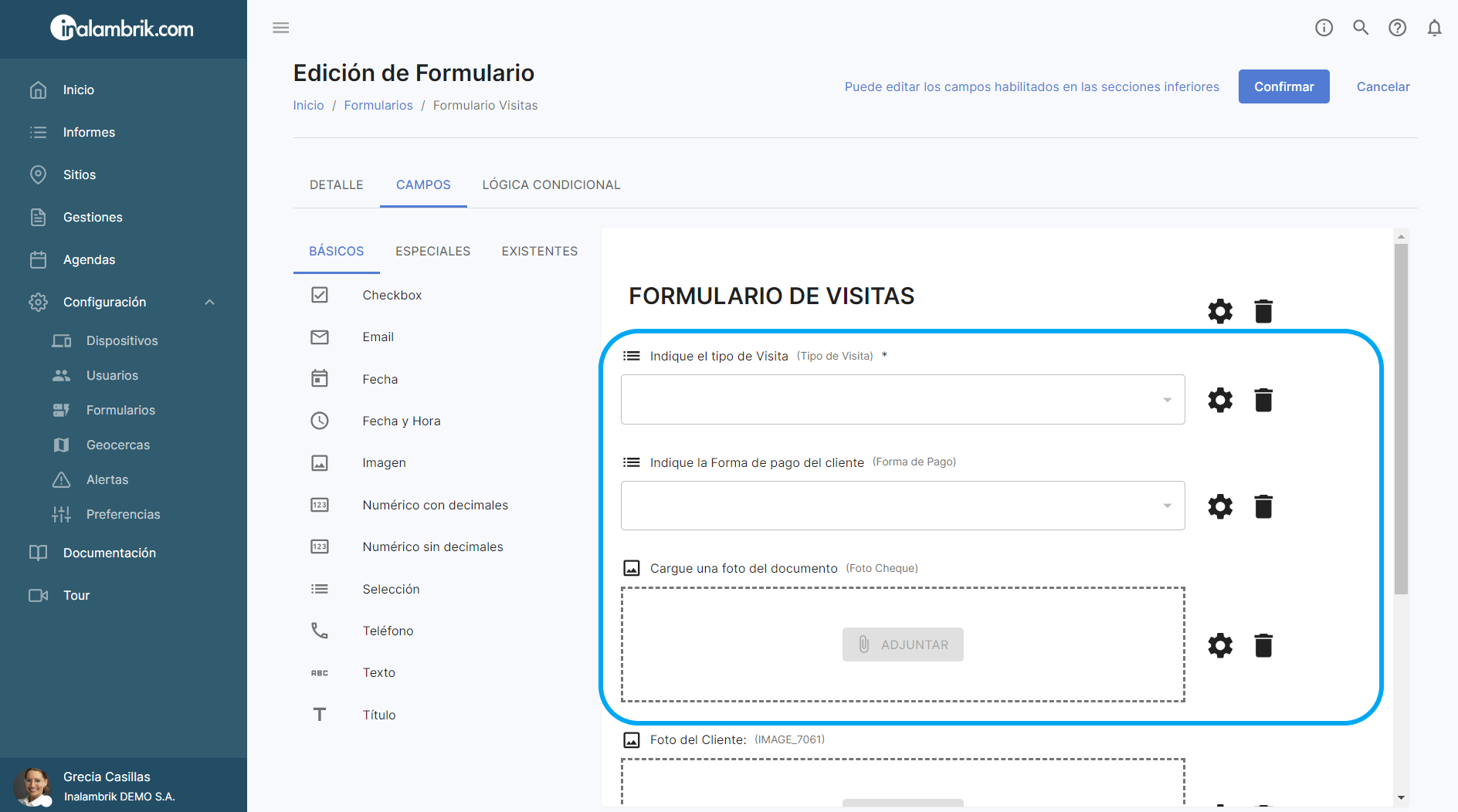Open settings gear for Tipo de Visita field
1458x812 pixels.
coord(1220,400)
